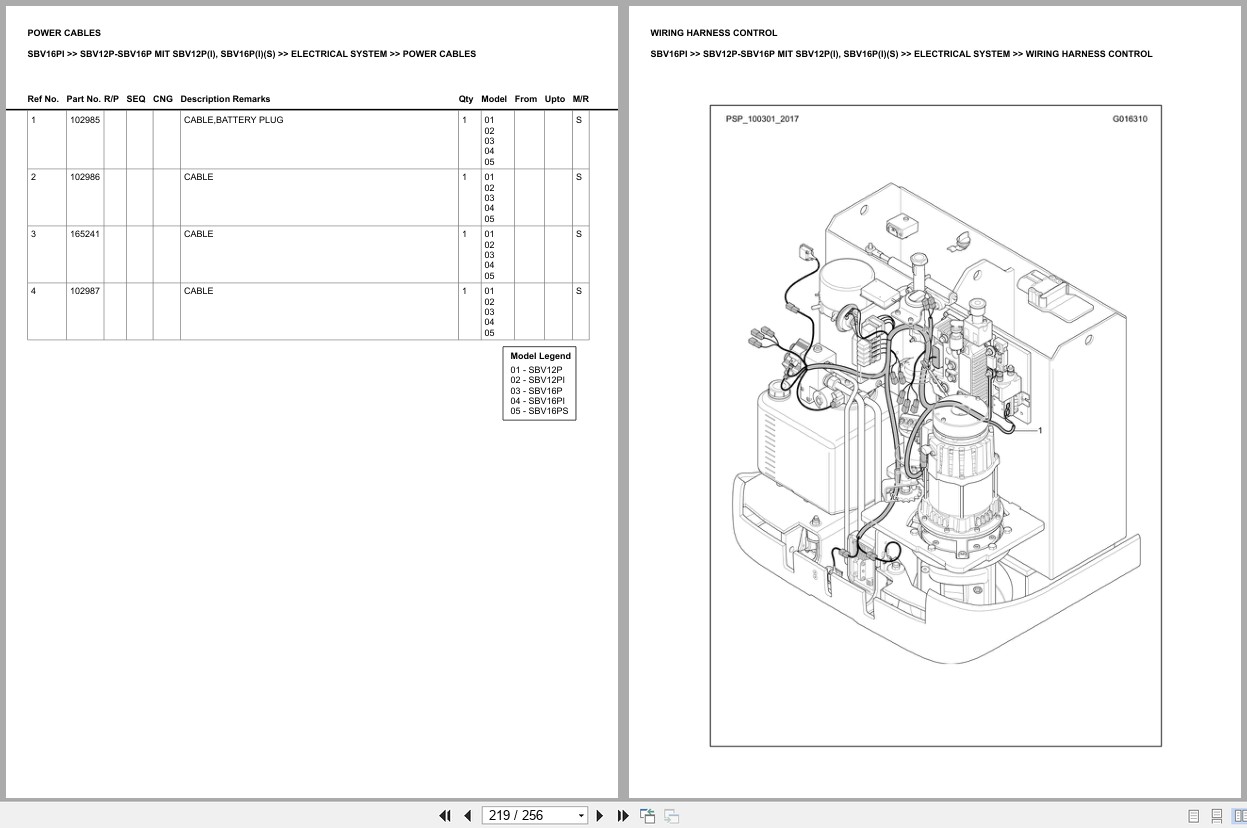Open the page number dropdown arrow
1247x828 pixels.
[x=581, y=815]
